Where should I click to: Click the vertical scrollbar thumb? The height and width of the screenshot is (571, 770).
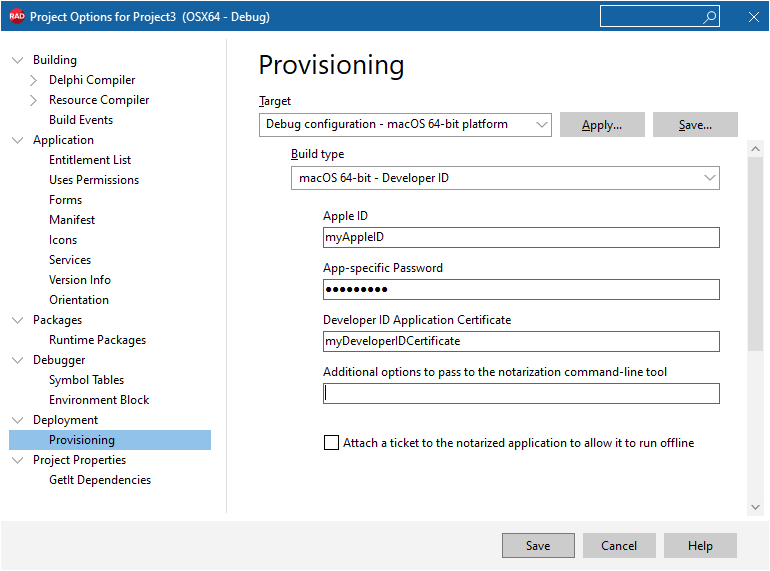pos(756,254)
